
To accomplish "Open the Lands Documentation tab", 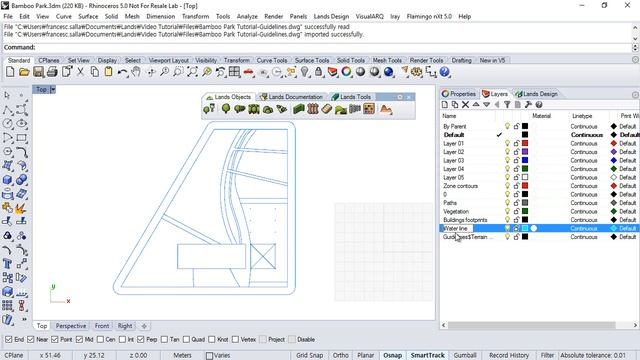I will 292,97.
